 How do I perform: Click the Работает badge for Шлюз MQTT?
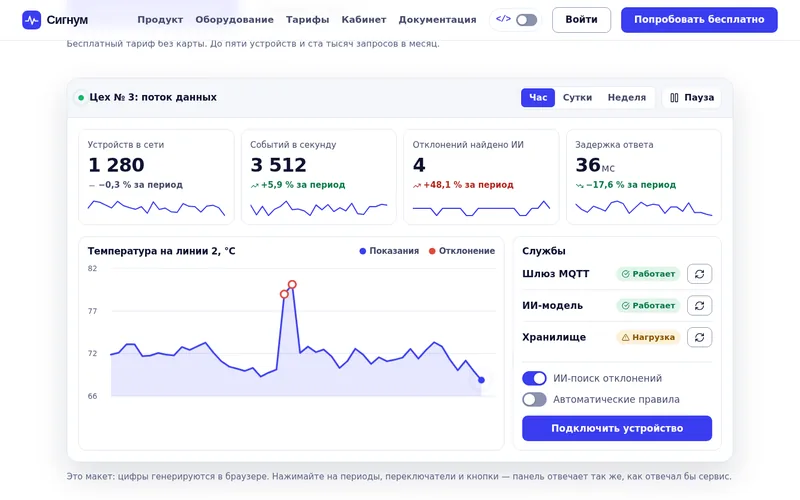(648, 274)
